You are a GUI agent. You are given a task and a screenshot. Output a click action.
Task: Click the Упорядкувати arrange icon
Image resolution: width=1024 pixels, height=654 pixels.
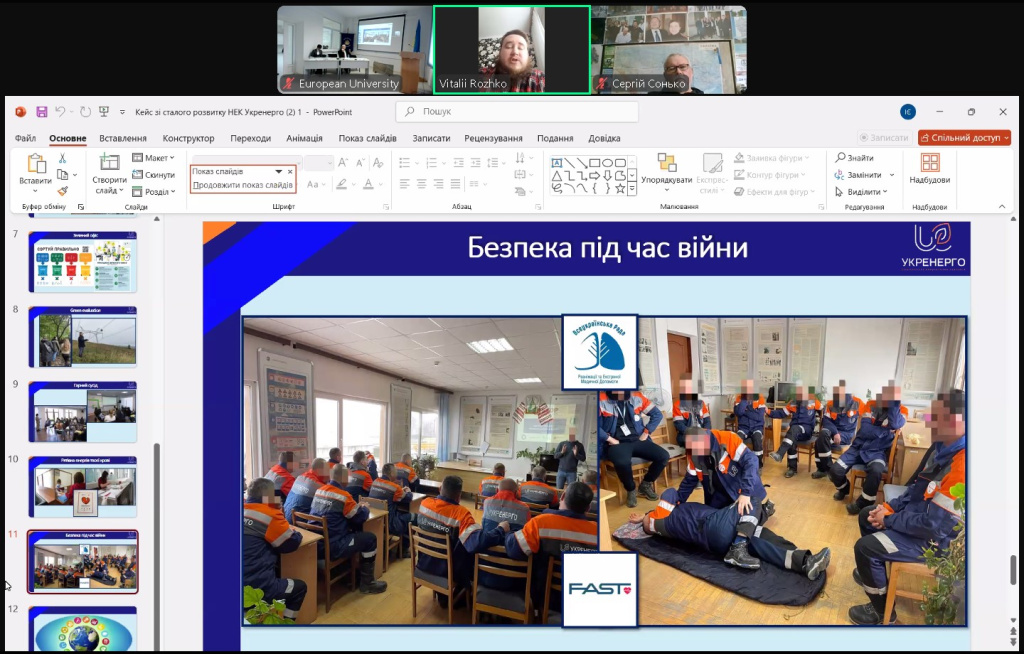pos(666,163)
